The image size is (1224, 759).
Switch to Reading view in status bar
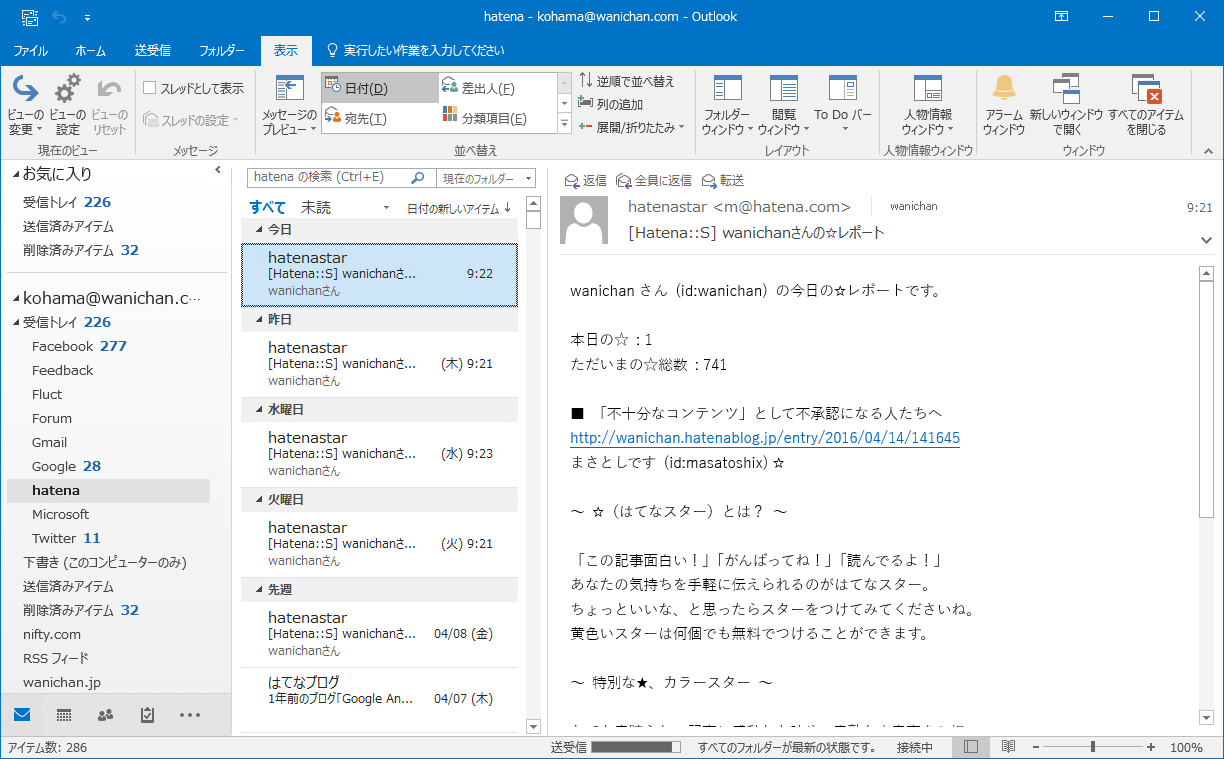(x=1009, y=747)
